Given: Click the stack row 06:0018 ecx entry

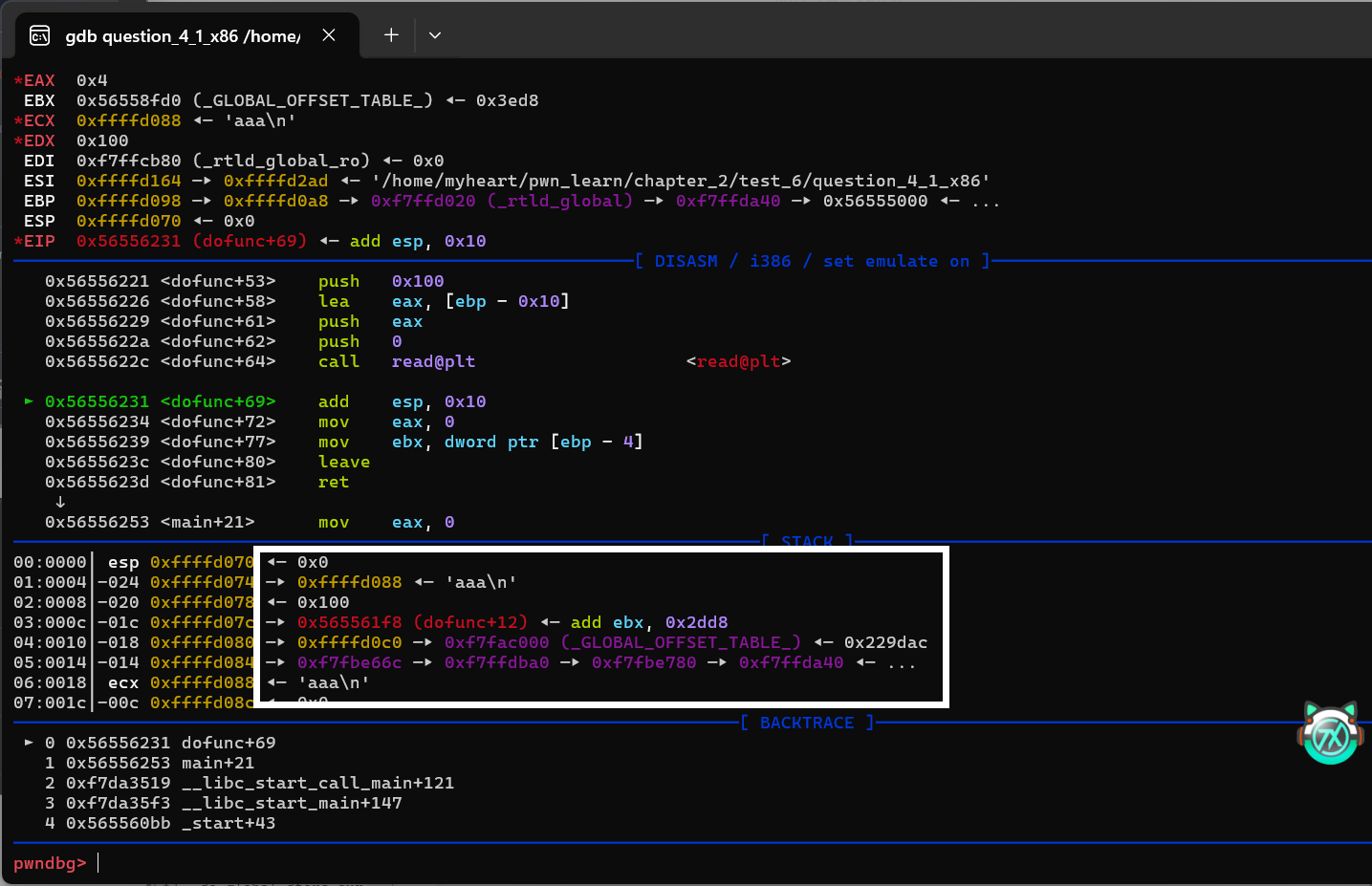Looking at the screenshot, I should pyautogui.click(x=191, y=682).
